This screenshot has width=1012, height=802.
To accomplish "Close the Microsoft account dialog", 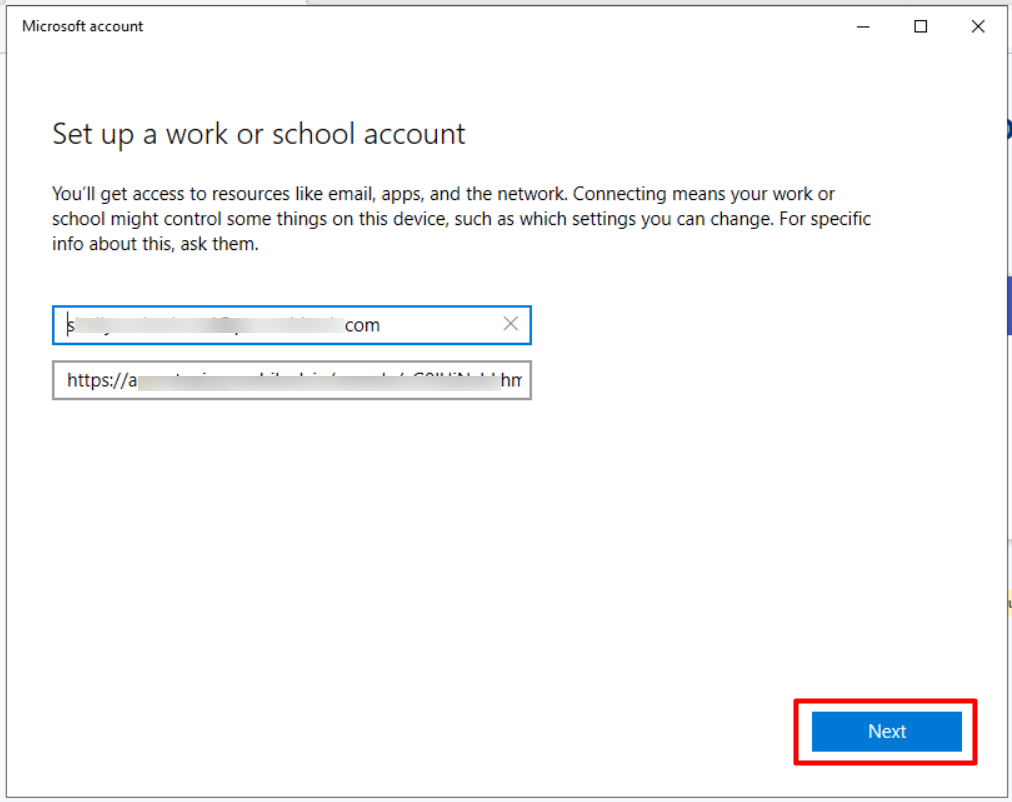I will (x=978, y=26).
